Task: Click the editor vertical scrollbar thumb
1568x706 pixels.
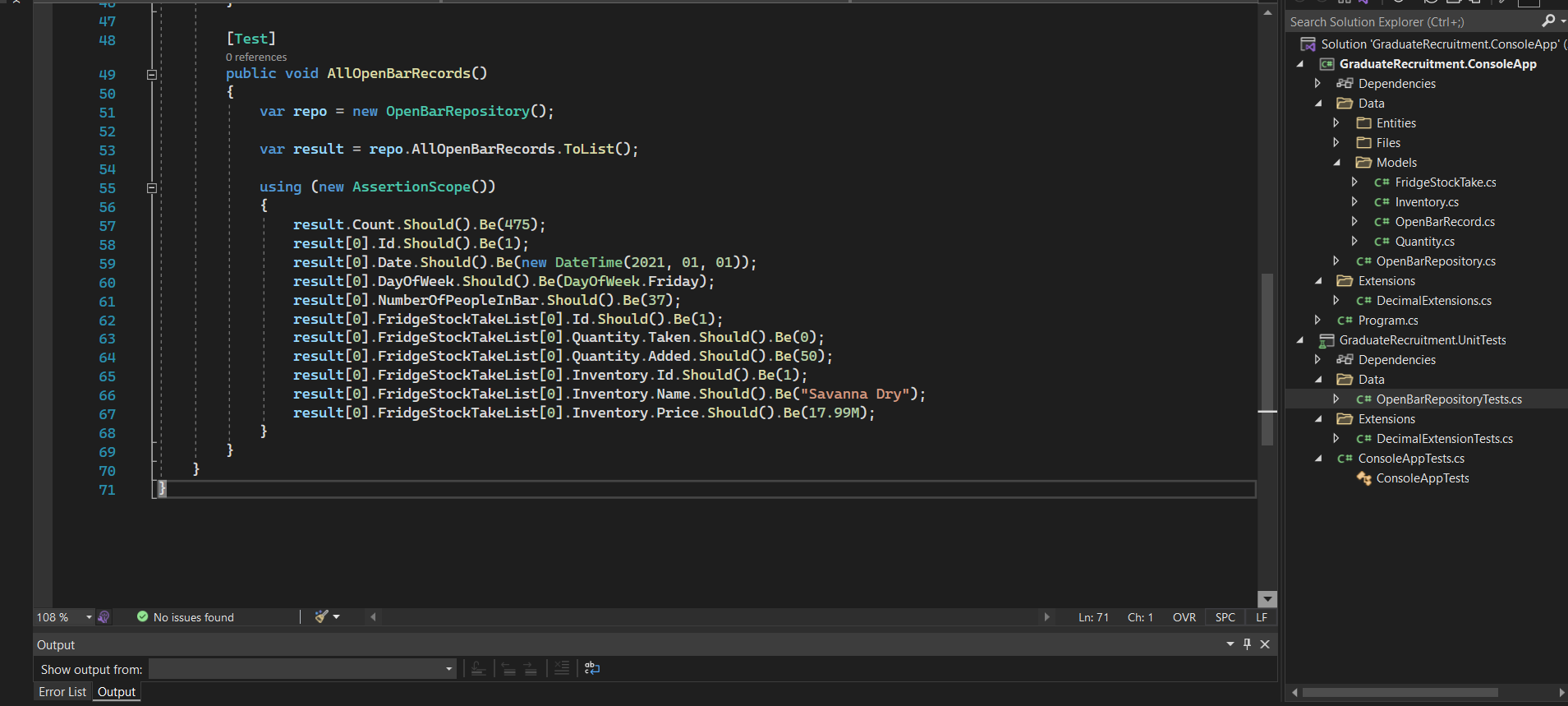Action: (1267, 358)
